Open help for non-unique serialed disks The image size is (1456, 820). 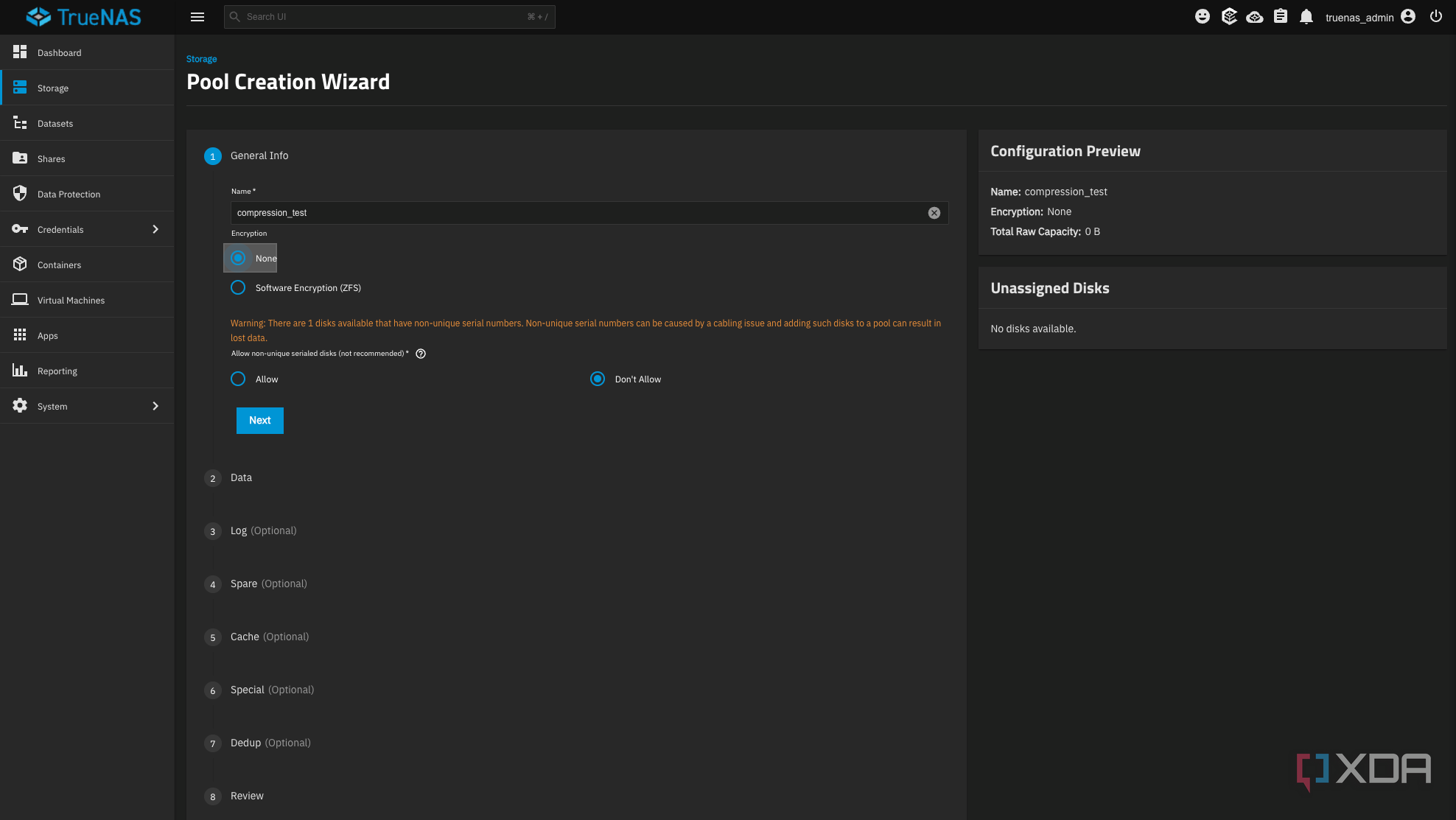(421, 354)
